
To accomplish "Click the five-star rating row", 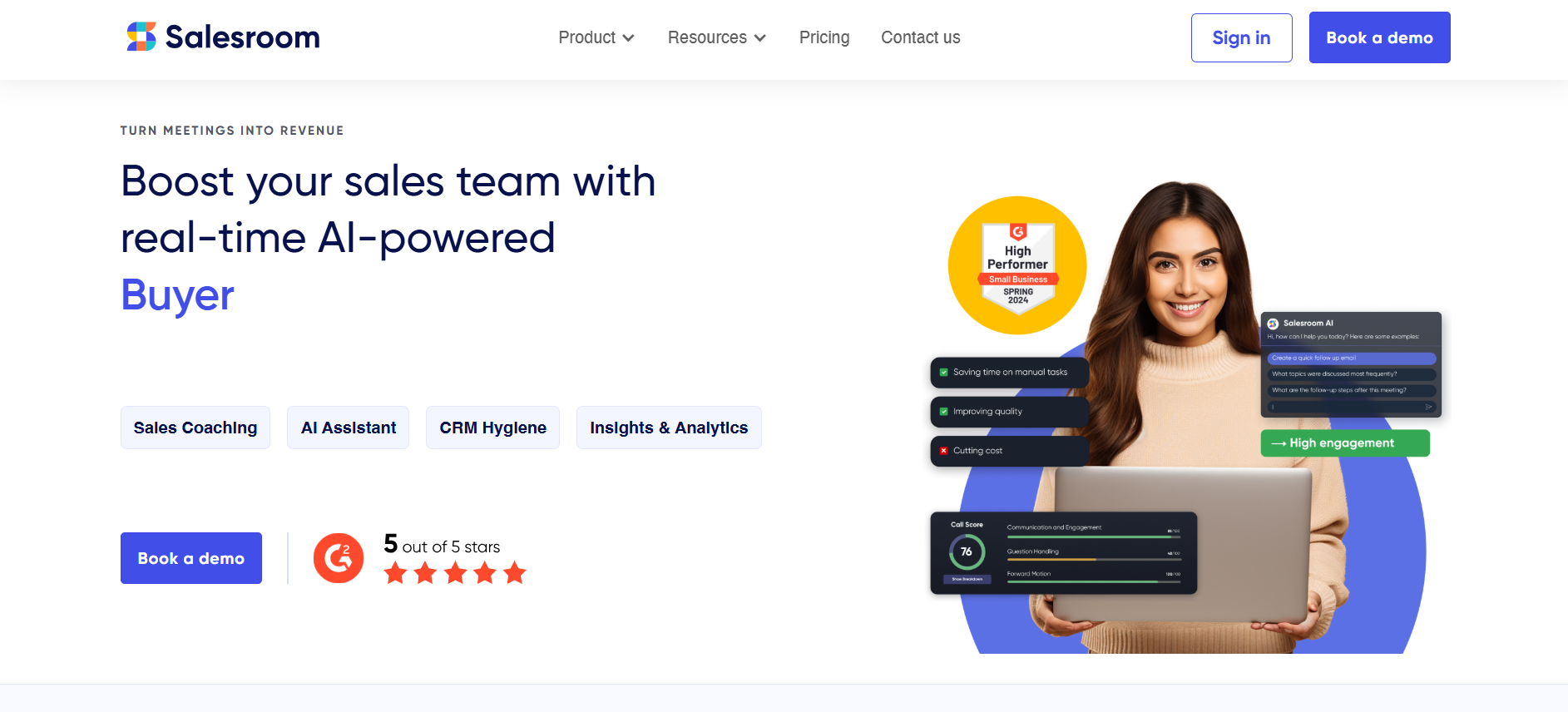I will coord(455,573).
